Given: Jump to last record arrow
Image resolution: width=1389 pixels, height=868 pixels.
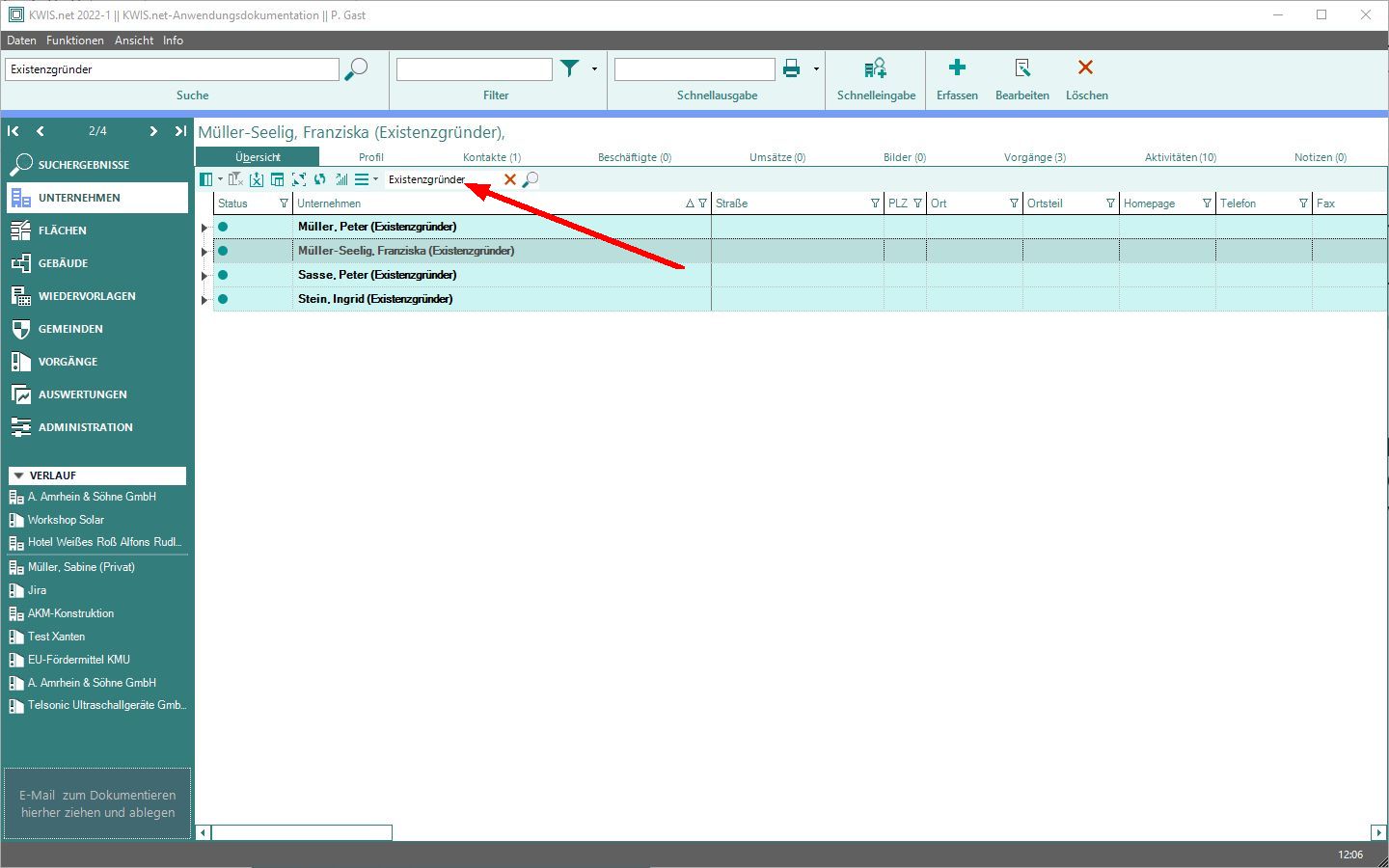Looking at the screenshot, I should [x=180, y=131].
